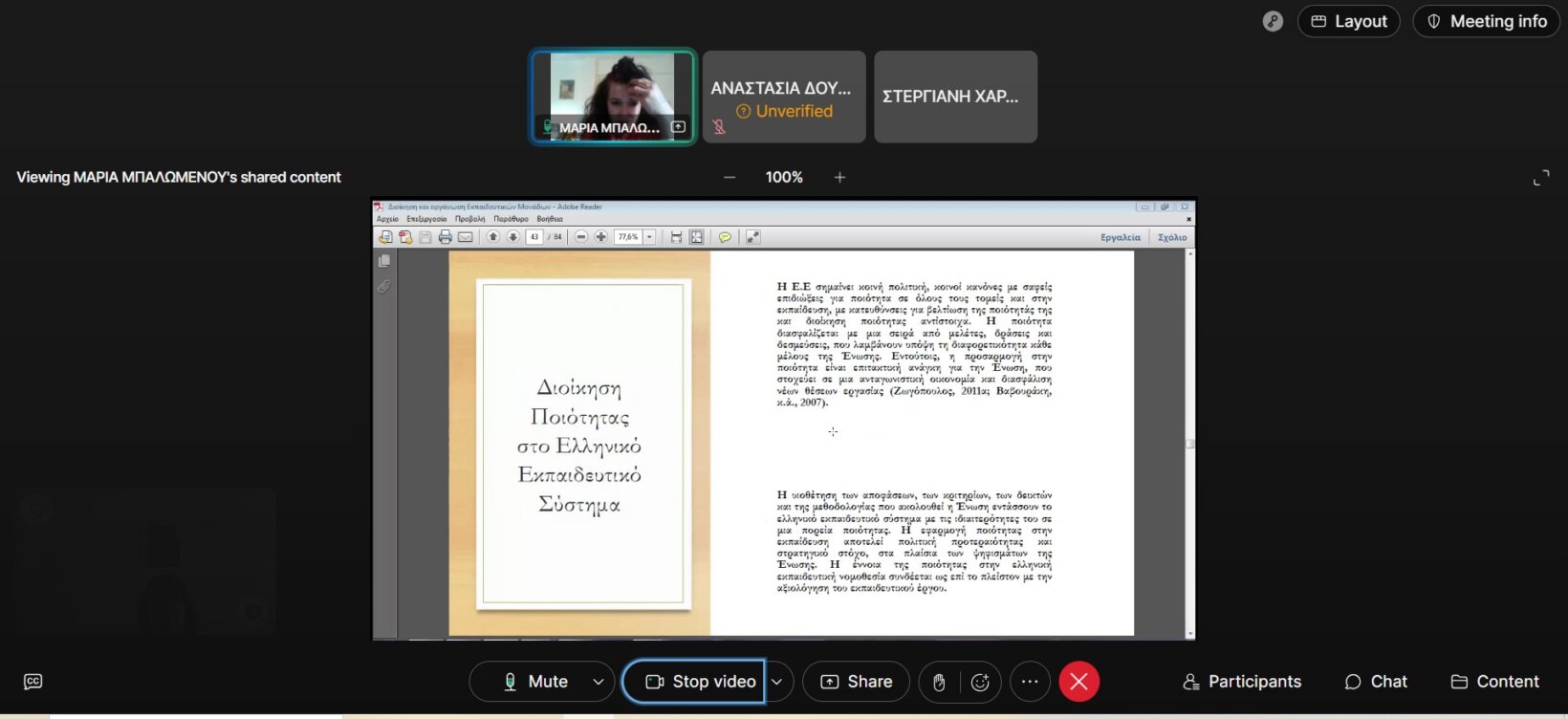1568x719 pixels.
Task: Zoom in shared content with plus
Action: (839, 177)
